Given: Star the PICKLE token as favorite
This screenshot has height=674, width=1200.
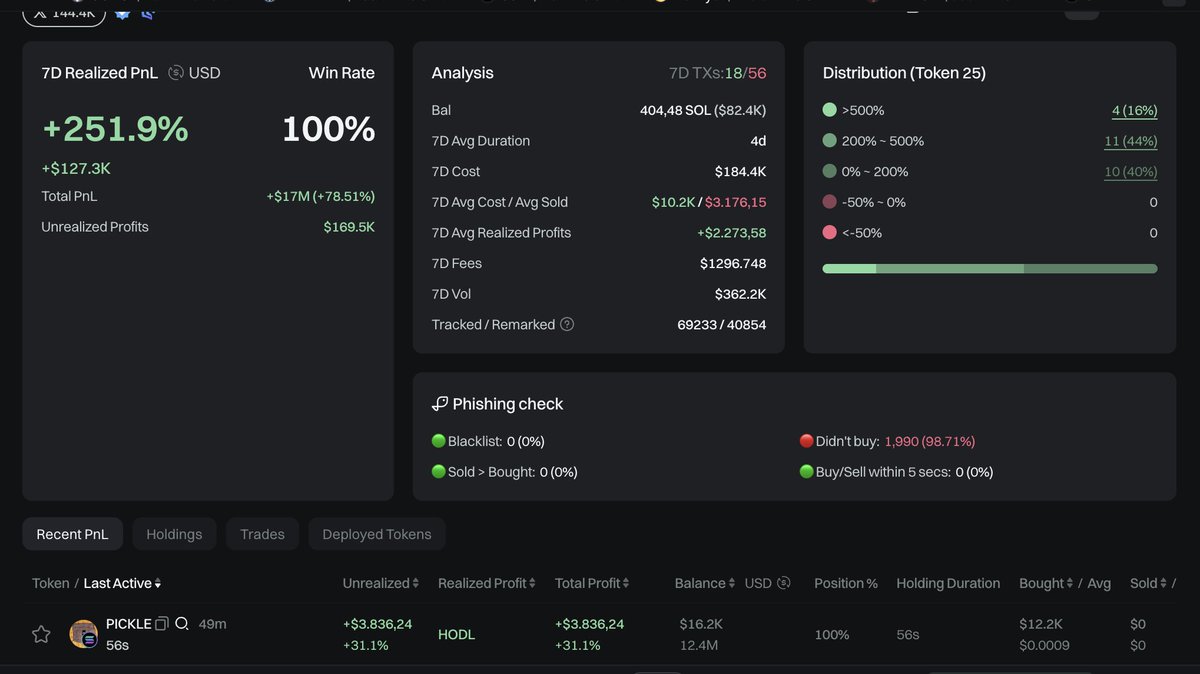Looking at the screenshot, I should click(41, 634).
